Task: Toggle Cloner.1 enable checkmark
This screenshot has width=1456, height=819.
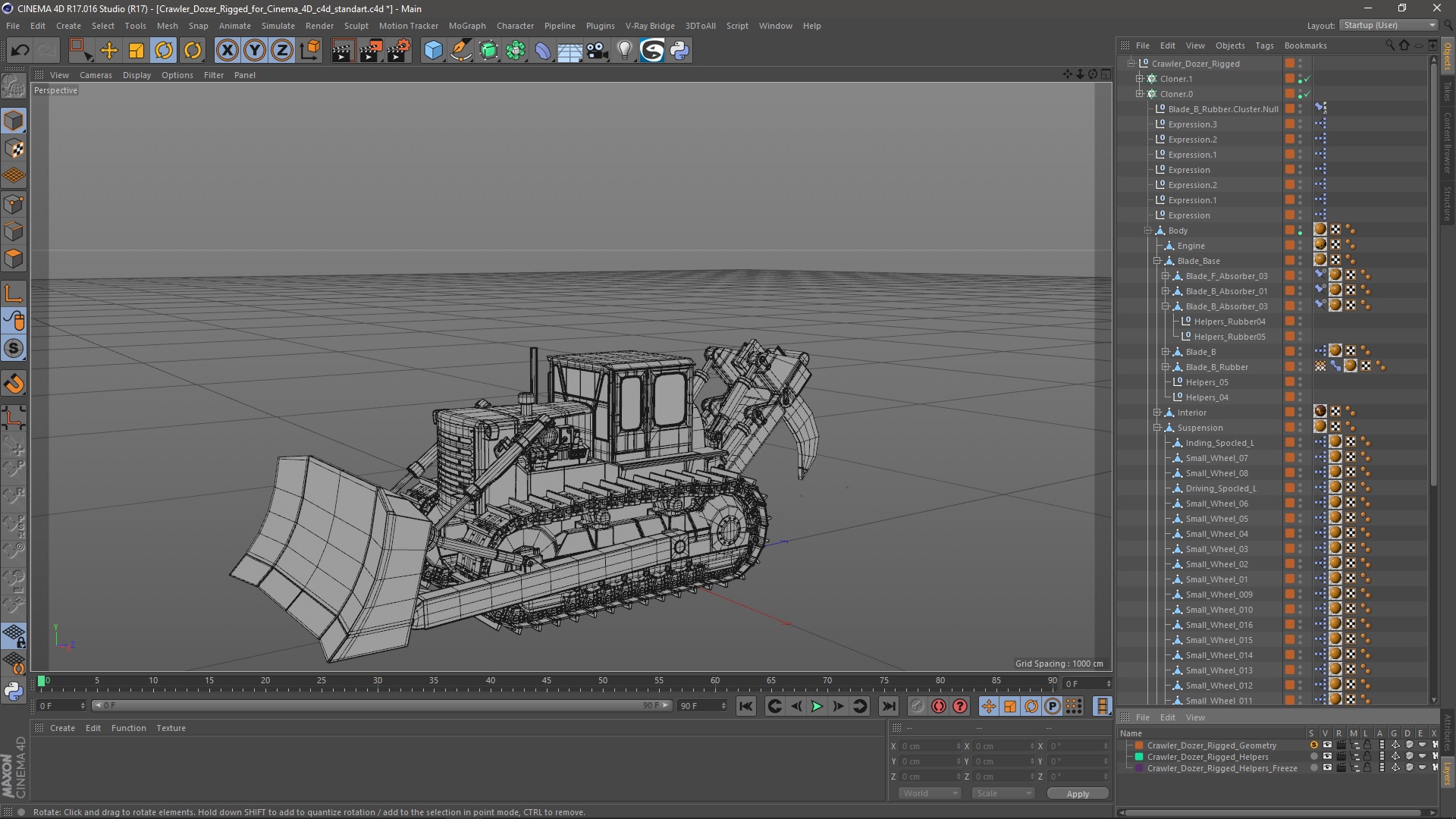Action: [1307, 79]
